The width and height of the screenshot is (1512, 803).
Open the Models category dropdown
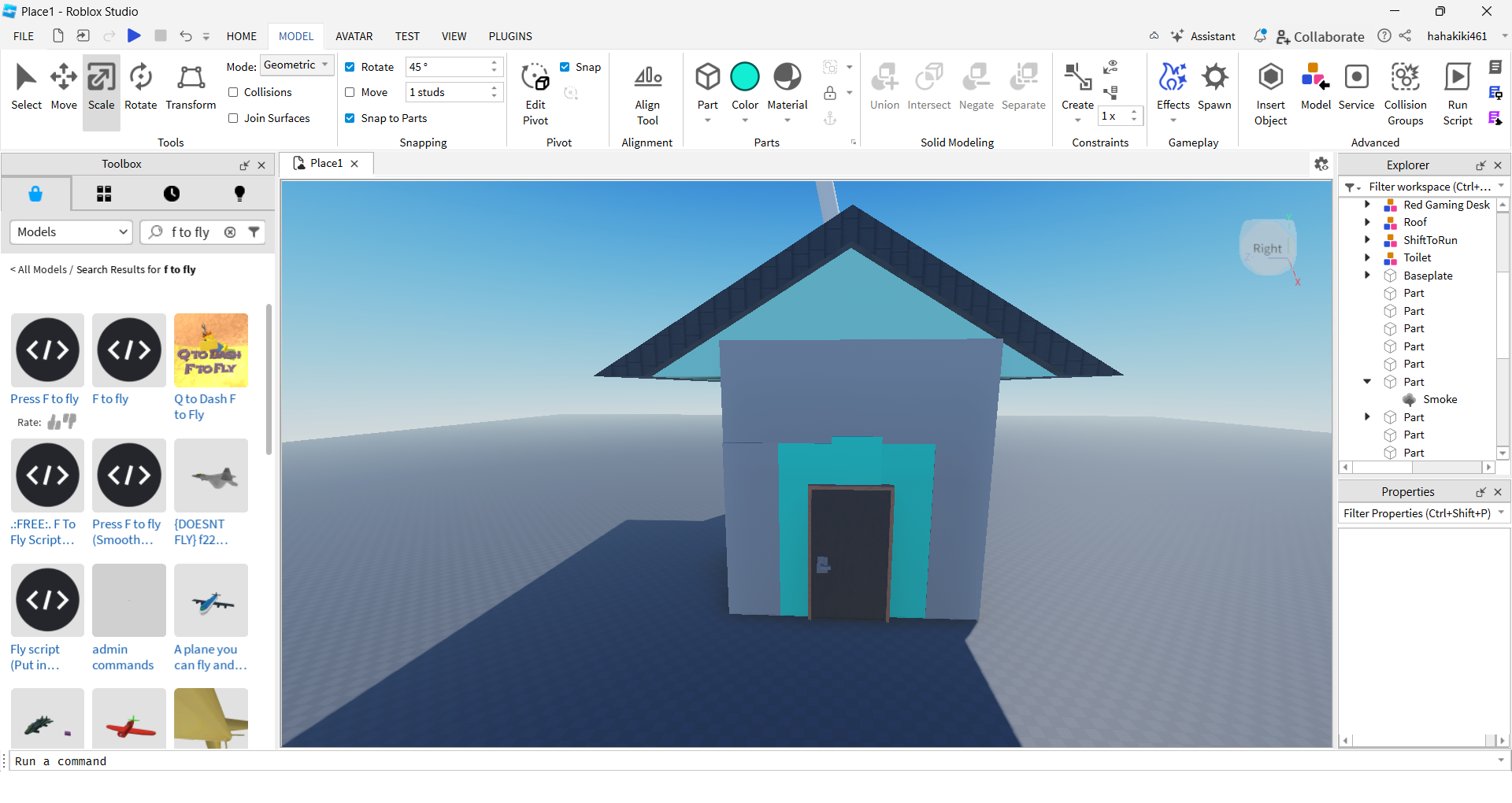[70, 232]
